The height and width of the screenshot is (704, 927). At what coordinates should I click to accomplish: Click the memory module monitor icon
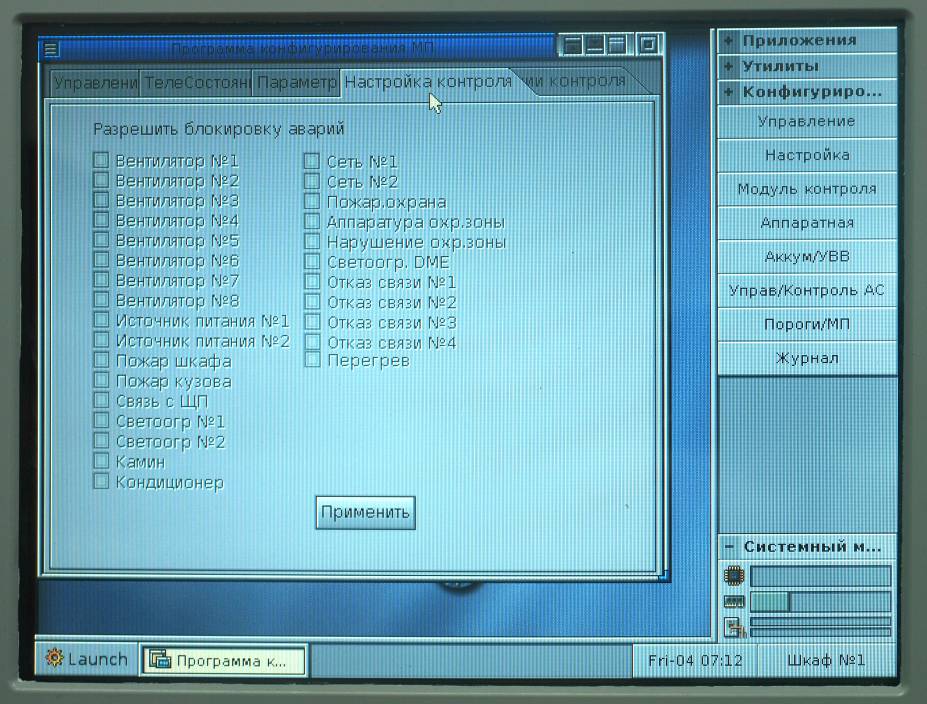click(734, 602)
